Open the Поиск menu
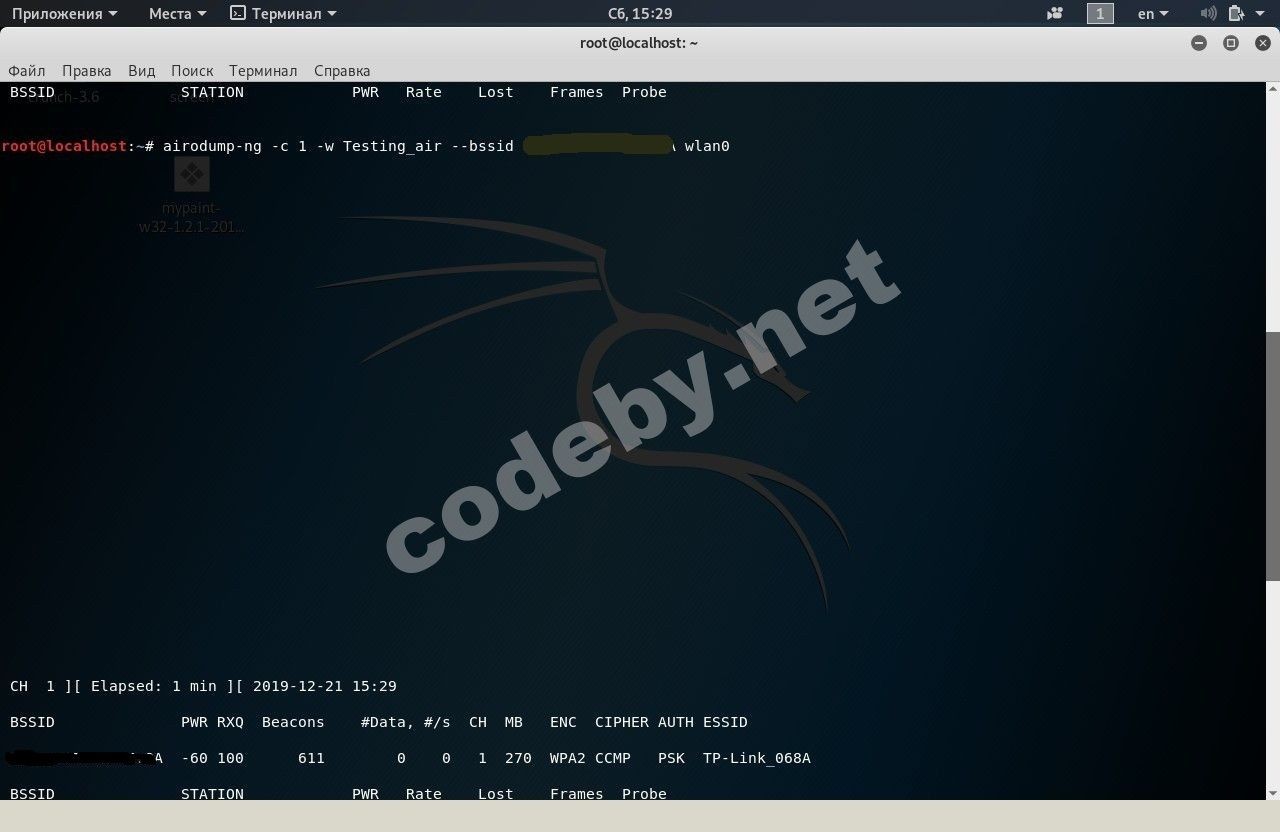Viewport: 1280px width, 832px height. coord(192,71)
